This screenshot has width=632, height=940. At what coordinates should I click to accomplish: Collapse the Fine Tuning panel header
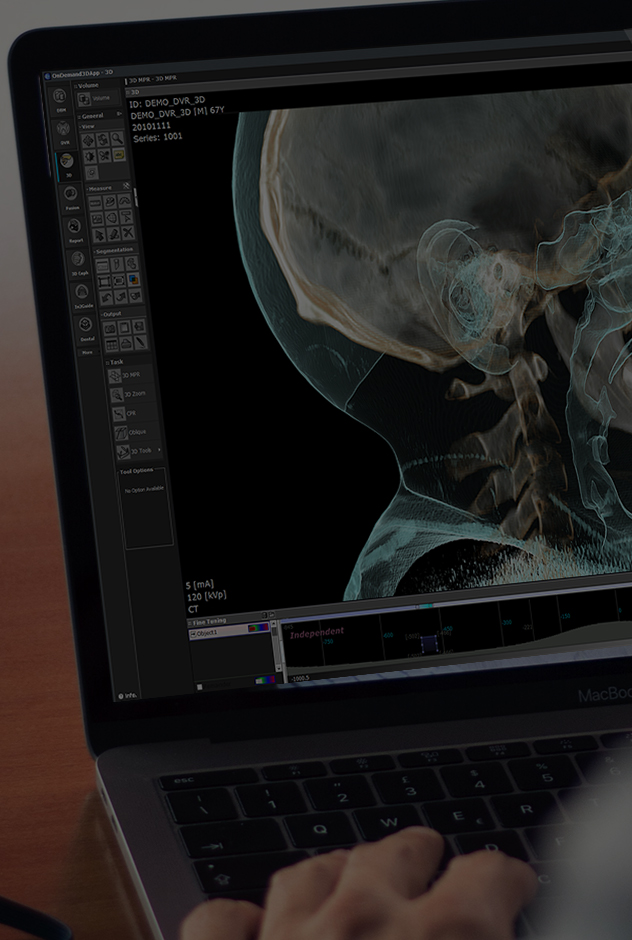point(208,622)
